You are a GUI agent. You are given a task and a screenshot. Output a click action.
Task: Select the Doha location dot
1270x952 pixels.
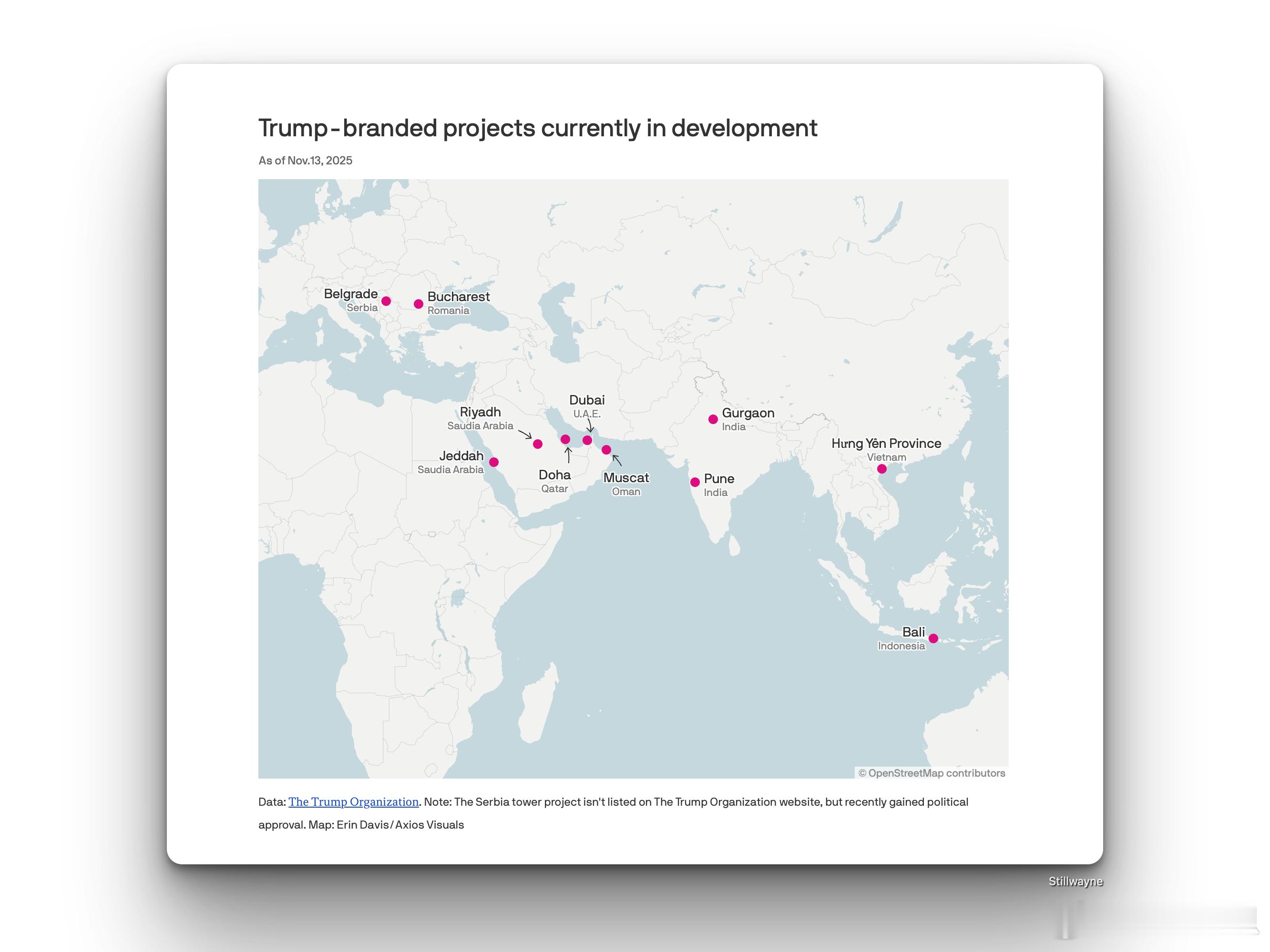click(x=565, y=440)
